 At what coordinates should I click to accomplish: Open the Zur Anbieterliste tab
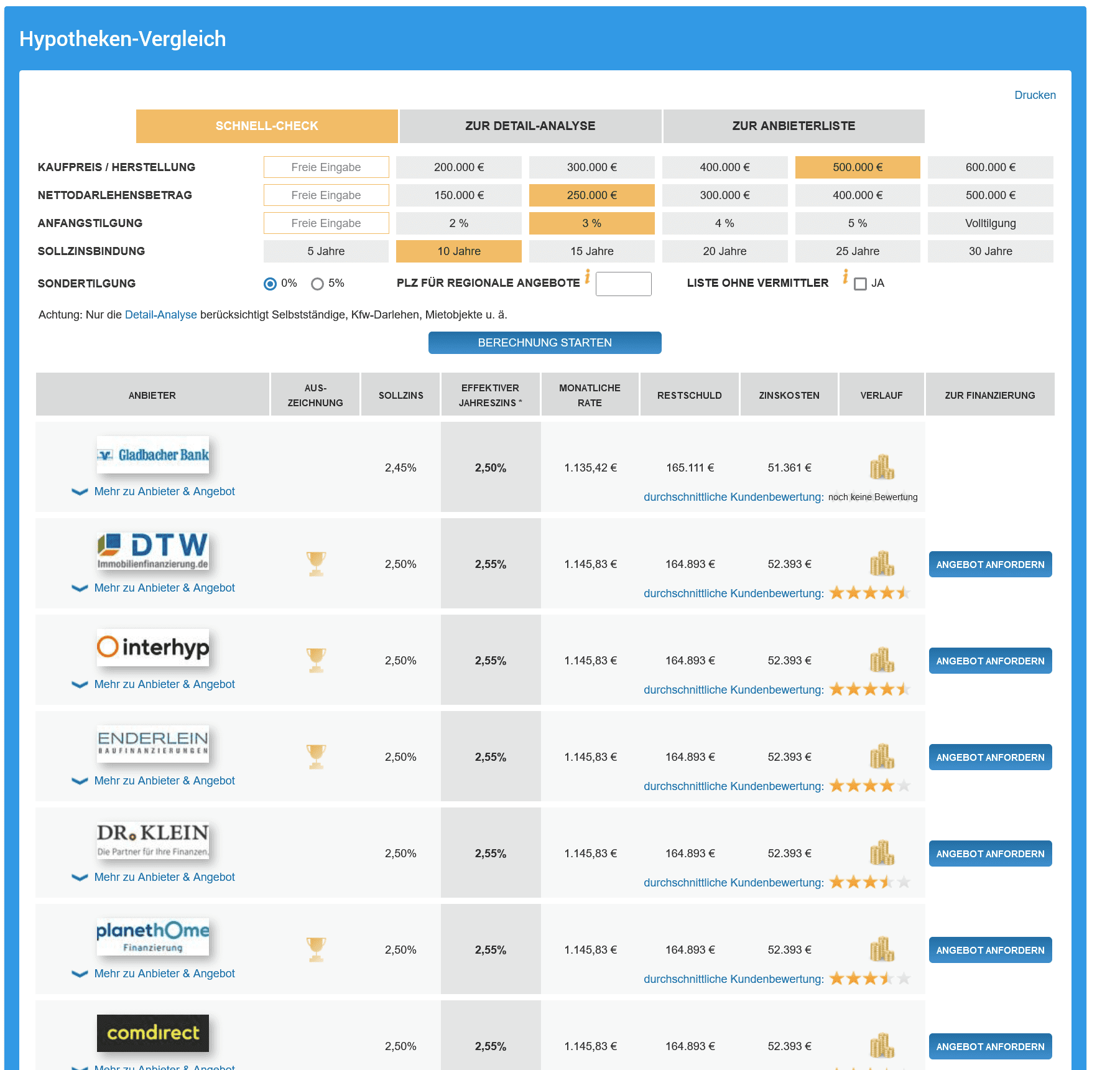tap(794, 126)
